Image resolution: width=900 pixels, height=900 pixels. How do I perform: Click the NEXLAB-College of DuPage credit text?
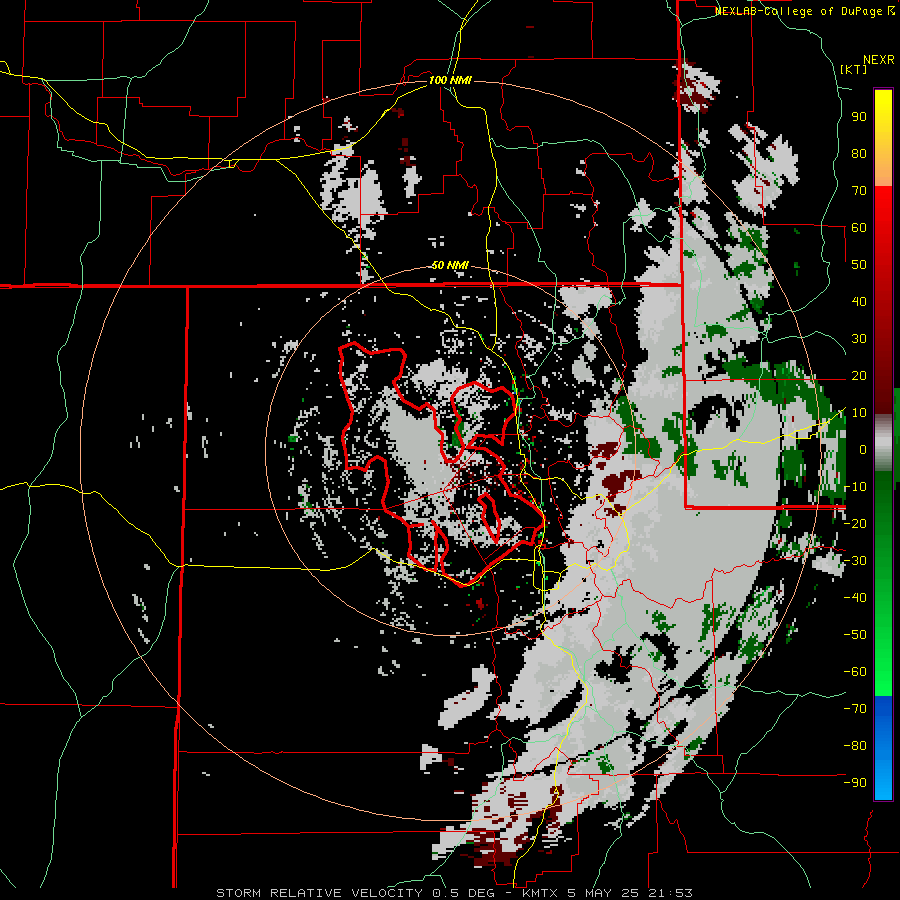point(798,11)
